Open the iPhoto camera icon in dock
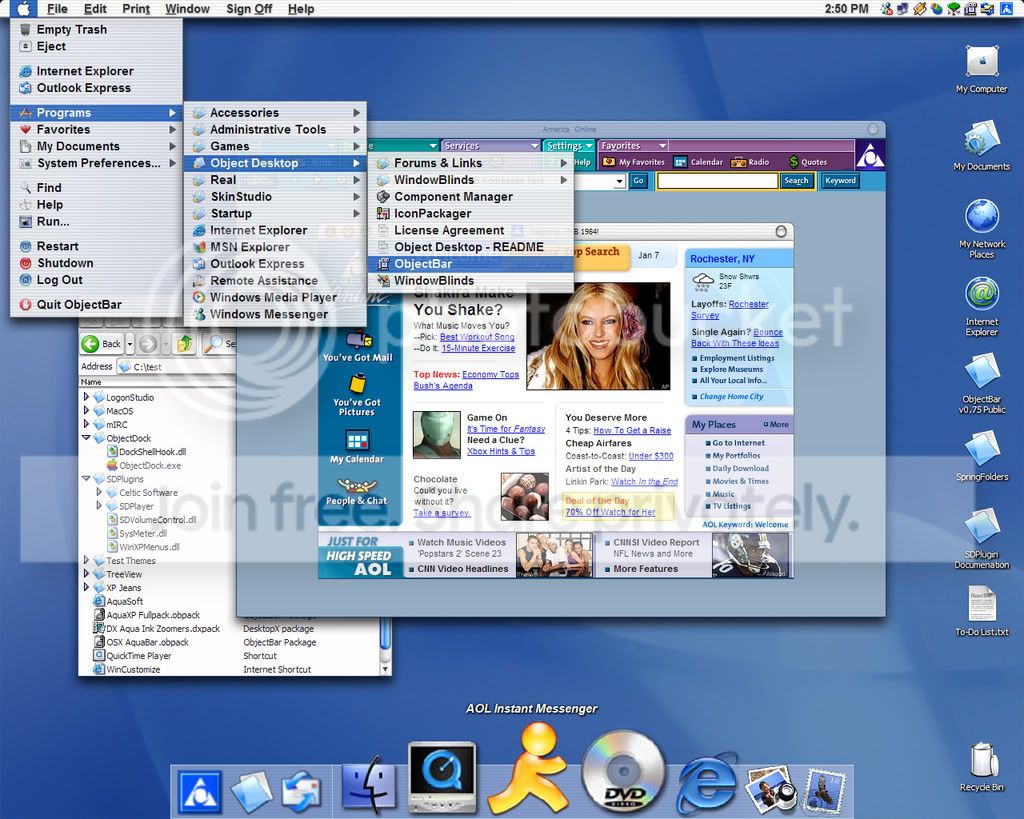Viewport: 1024px width, 819px height. point(770,788)
